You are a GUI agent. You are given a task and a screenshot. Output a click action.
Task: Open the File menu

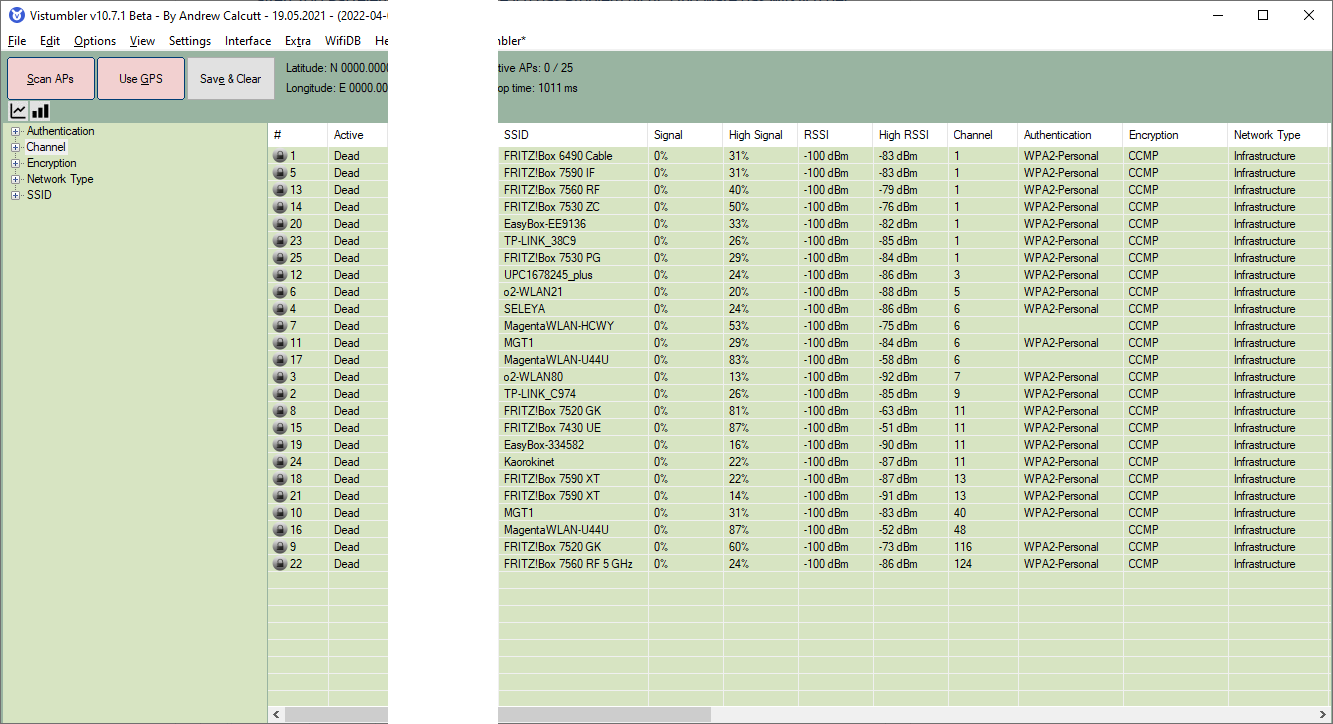click(x=17, y=41)
